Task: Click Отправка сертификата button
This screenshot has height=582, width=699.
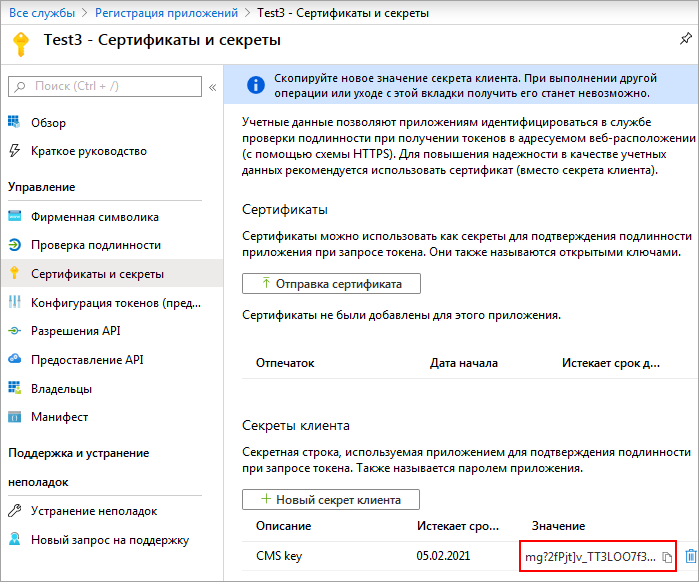Action: coord(331,284)
